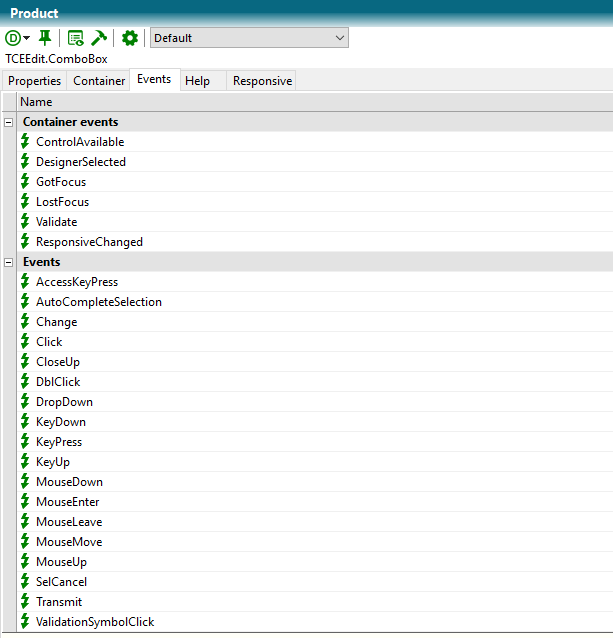The width and height of the screenshot is (613, 638).
Task: Click the lightning icon beside Validate
Action: 26,221
